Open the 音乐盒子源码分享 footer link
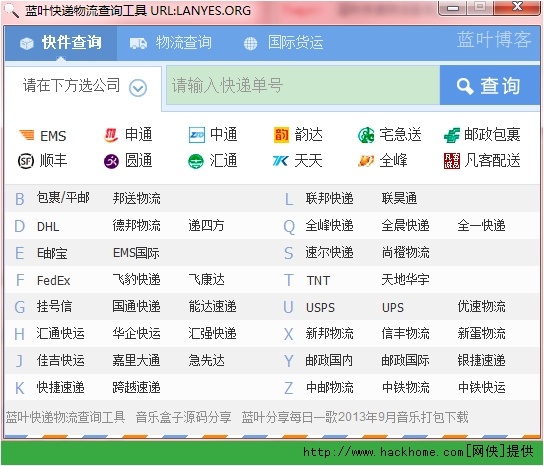Viewport: 544px width, 466px height. [x=184, y=417]
